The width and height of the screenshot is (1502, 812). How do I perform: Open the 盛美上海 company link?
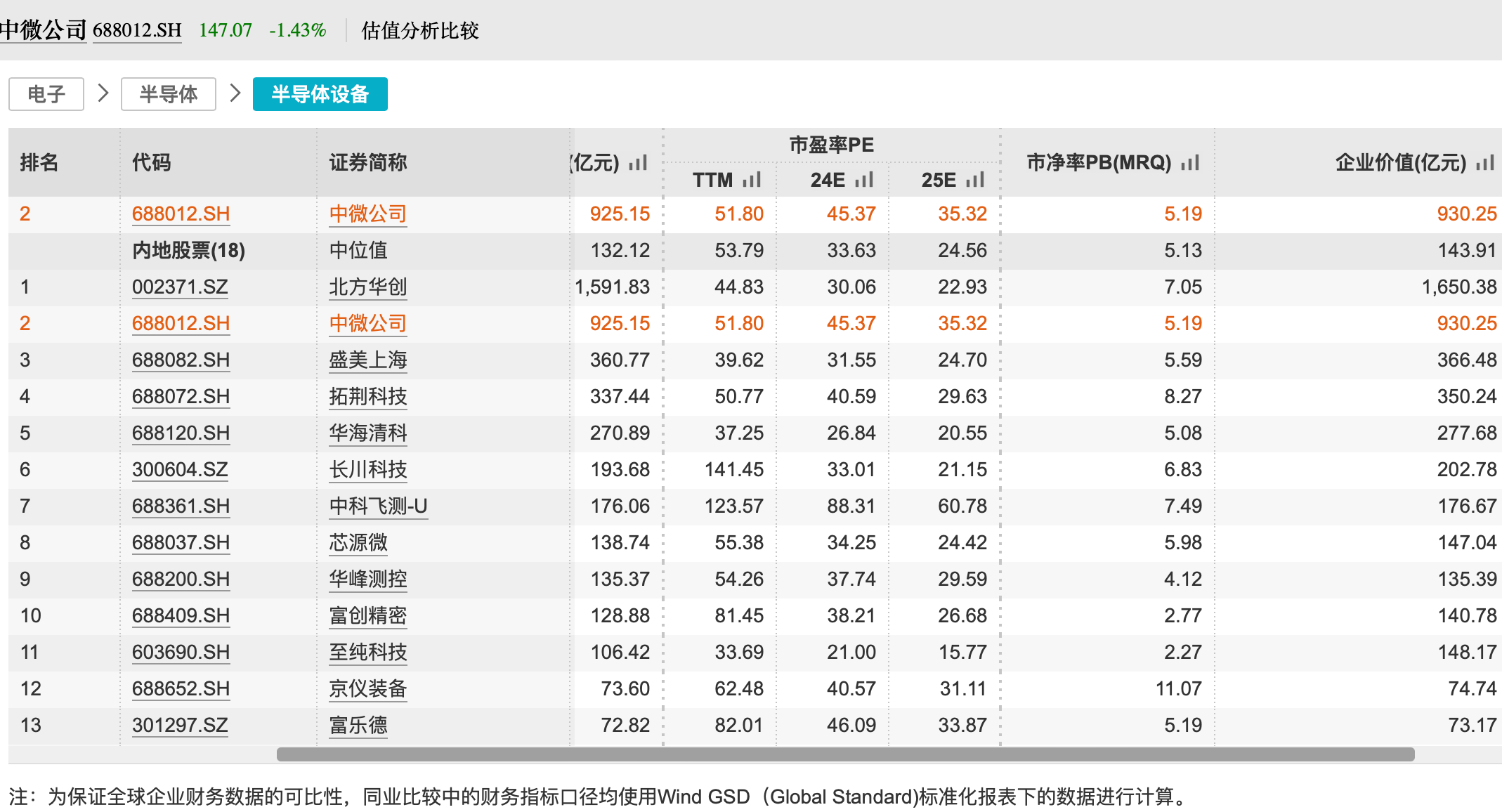click(367, 360)
